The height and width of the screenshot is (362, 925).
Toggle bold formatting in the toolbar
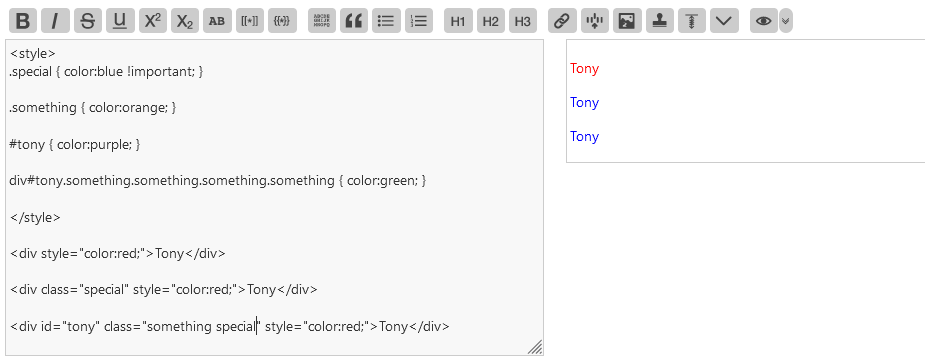(23, 21)
